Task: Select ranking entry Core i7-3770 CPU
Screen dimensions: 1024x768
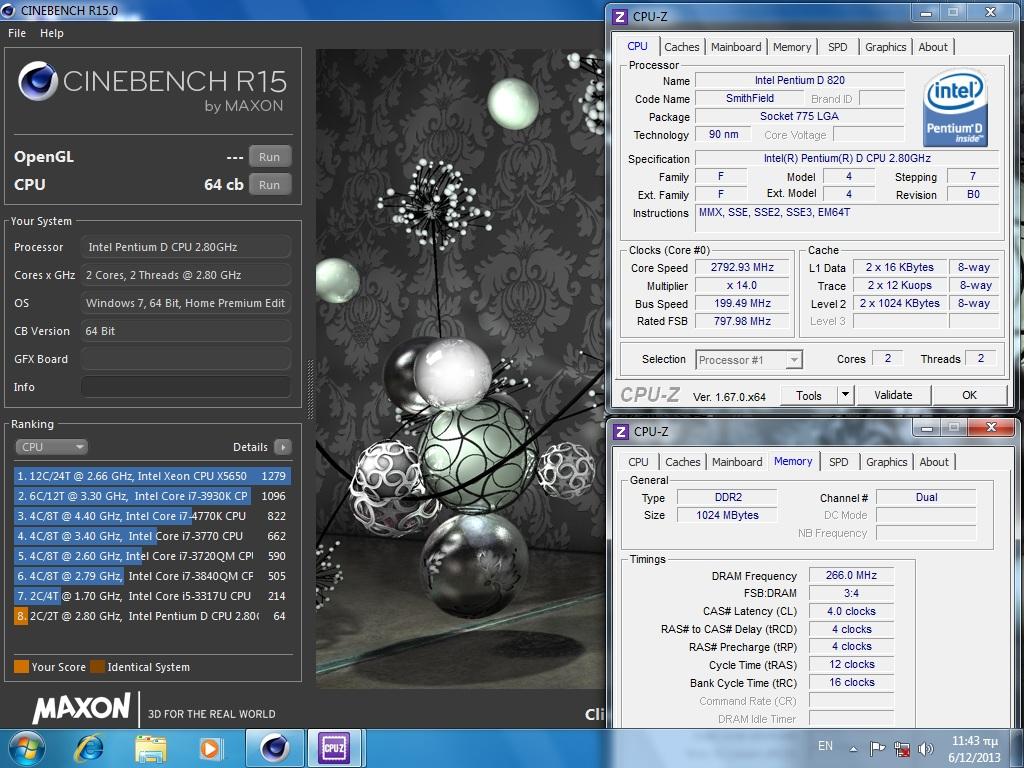Action: coord(152,536)
